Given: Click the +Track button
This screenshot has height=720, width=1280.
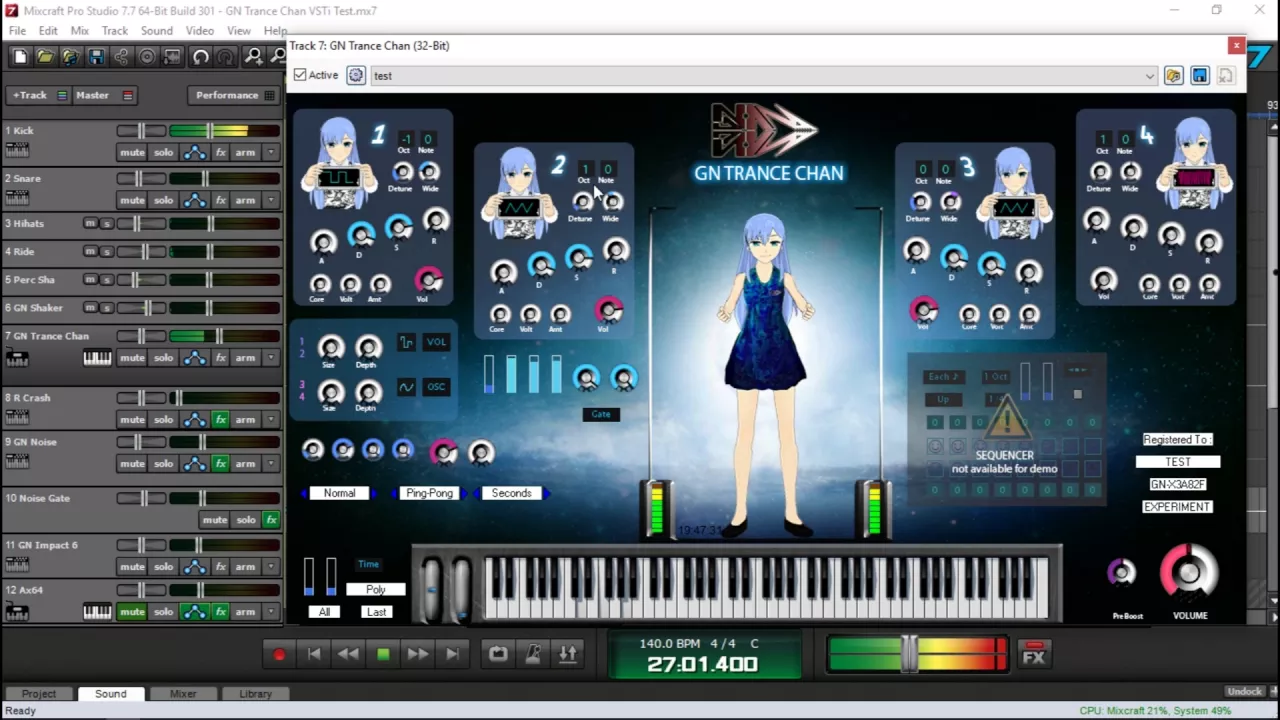Looking at the screenshot, I should tap(37, 95).
